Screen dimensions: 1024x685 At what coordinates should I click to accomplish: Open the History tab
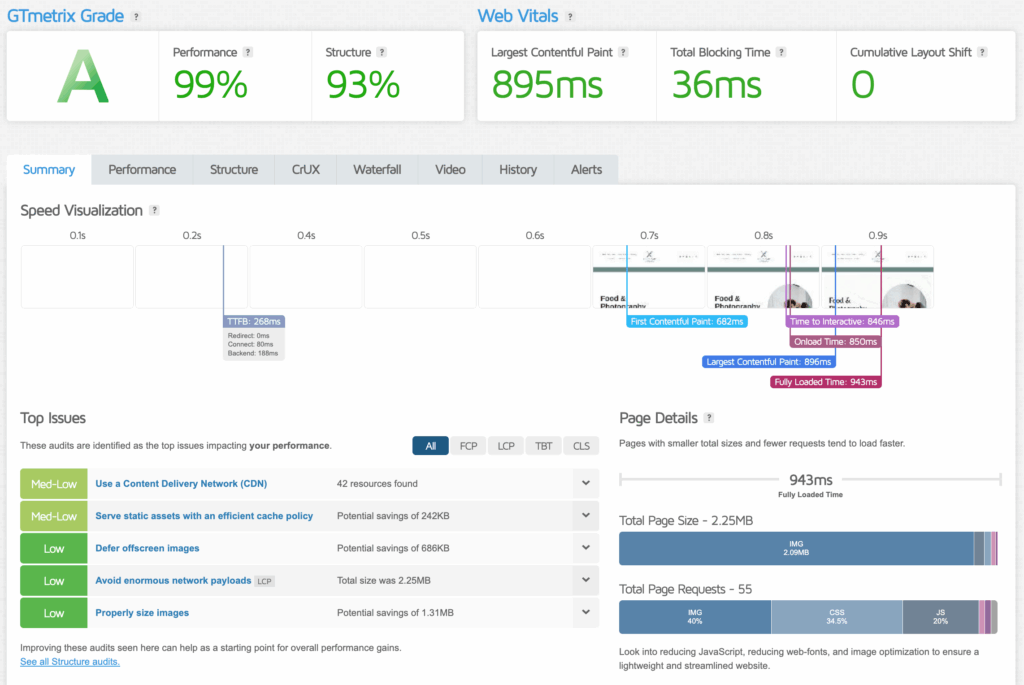pos(517,169)
